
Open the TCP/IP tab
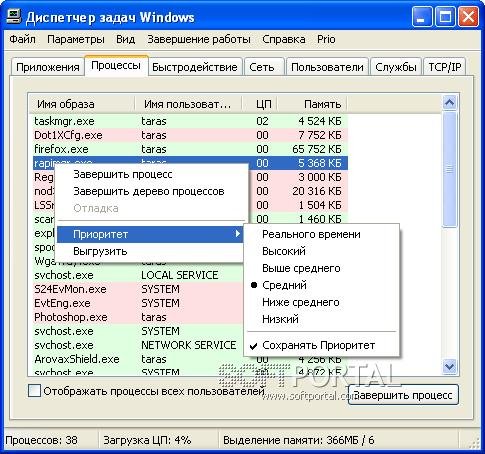pyautogui.click(x=445, y=67)
